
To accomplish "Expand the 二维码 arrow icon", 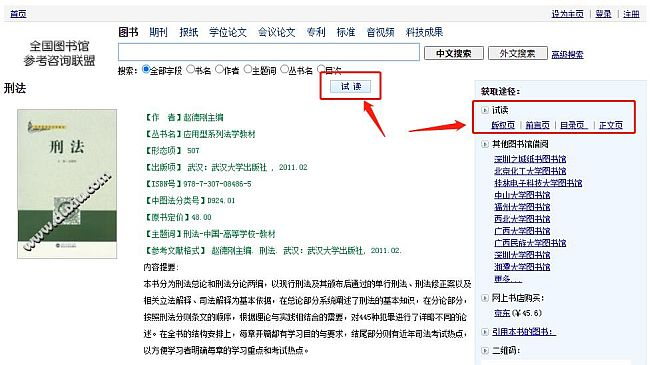I will [x=485, y=350].
